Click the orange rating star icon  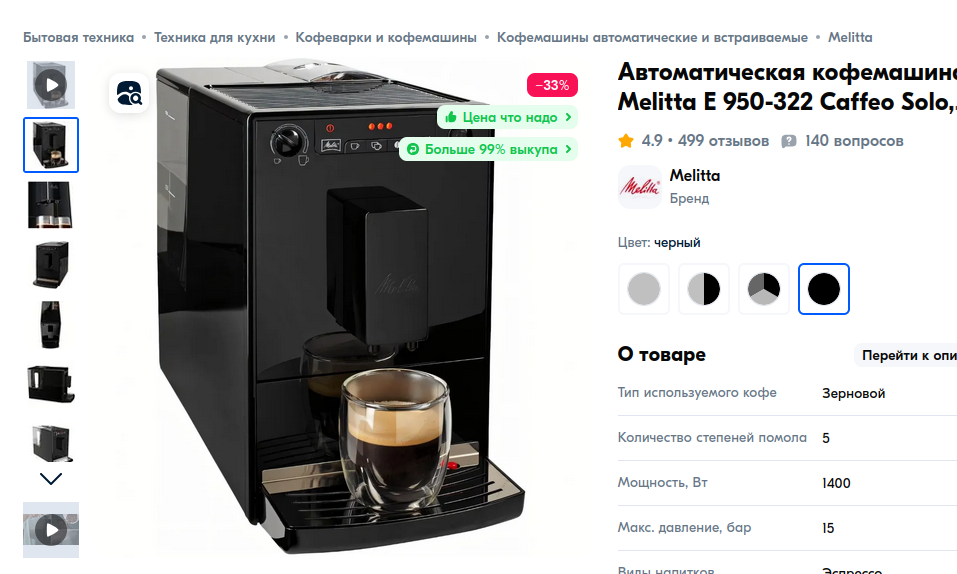point(626,141)
